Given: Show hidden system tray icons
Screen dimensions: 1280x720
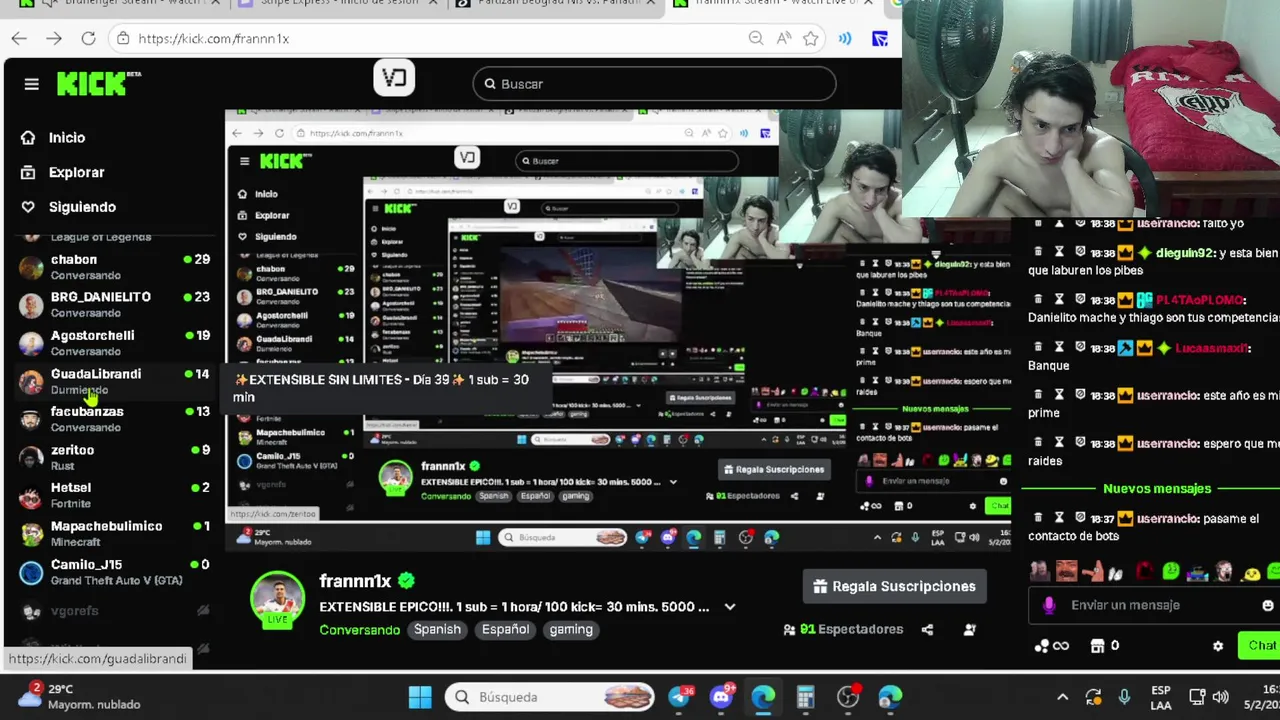Looking at the screenshot, I should pyautogui.click(x=1062, y=697).
